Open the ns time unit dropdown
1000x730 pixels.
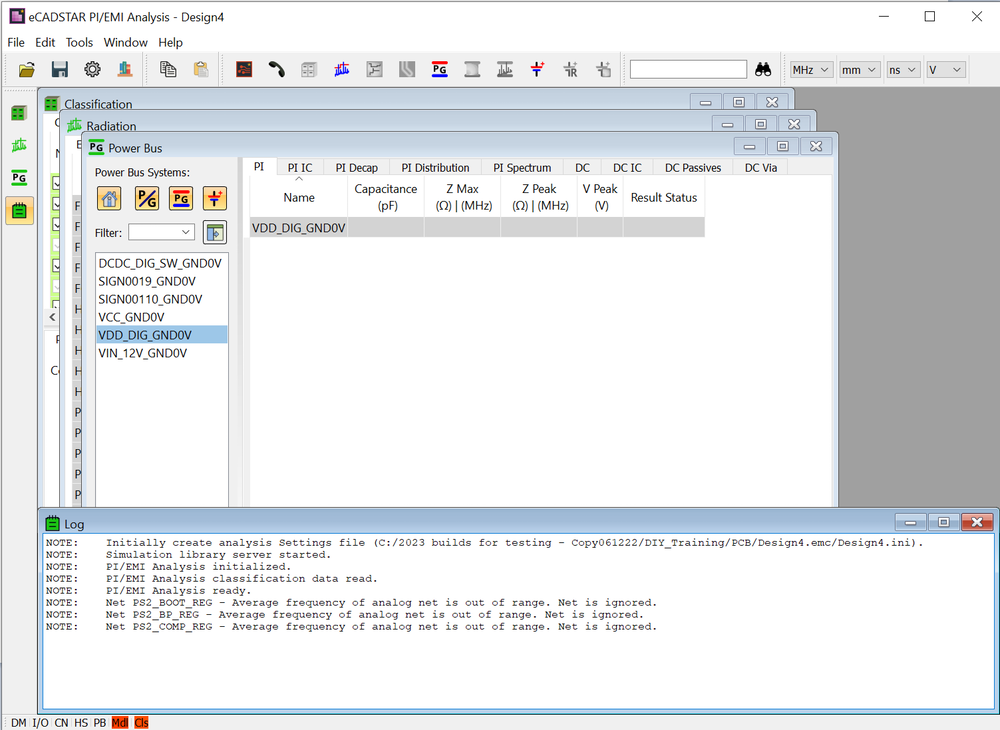(904, 69)
